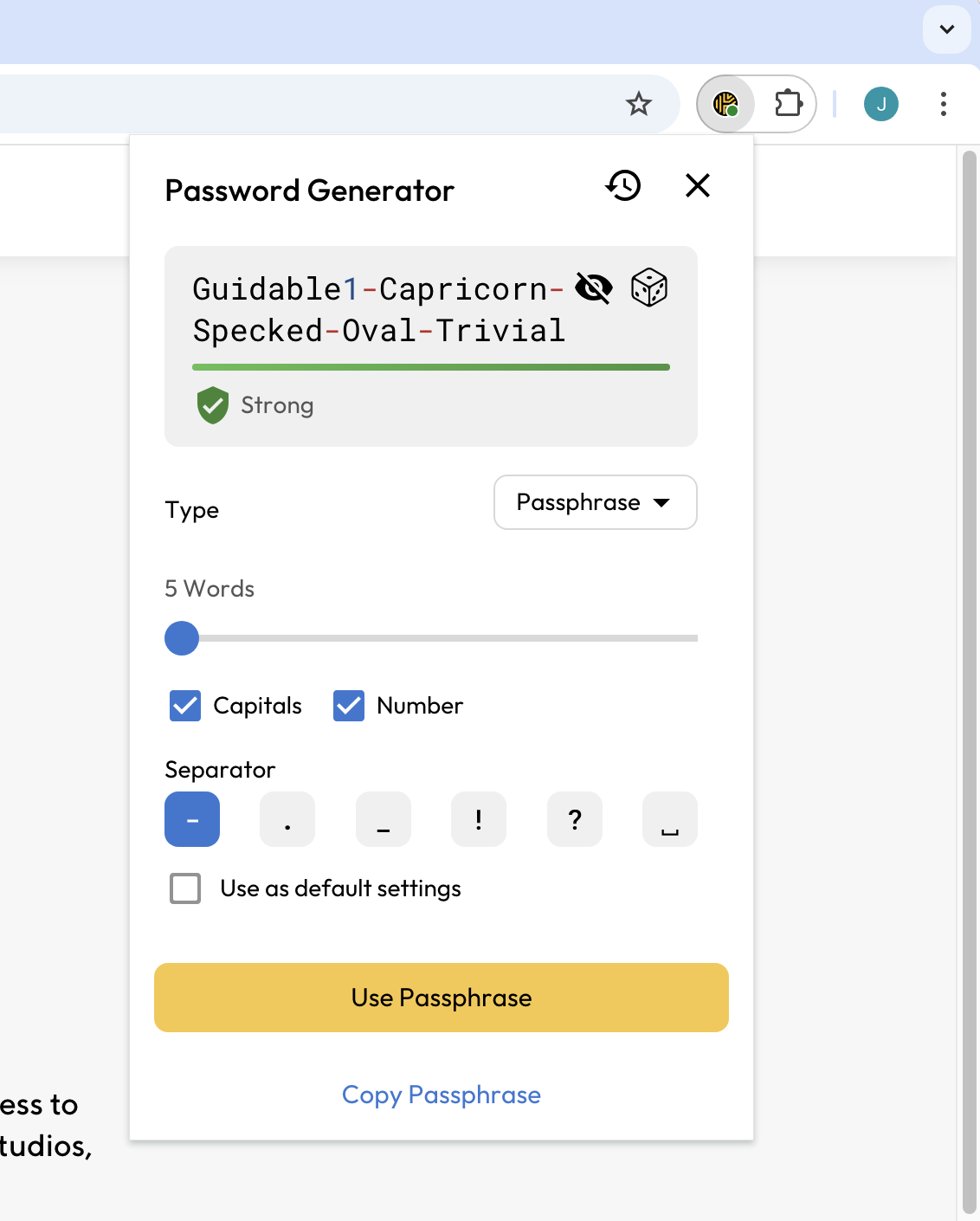
Task: Uncheck the Capitals checkbox
Action: coord(185,706)
